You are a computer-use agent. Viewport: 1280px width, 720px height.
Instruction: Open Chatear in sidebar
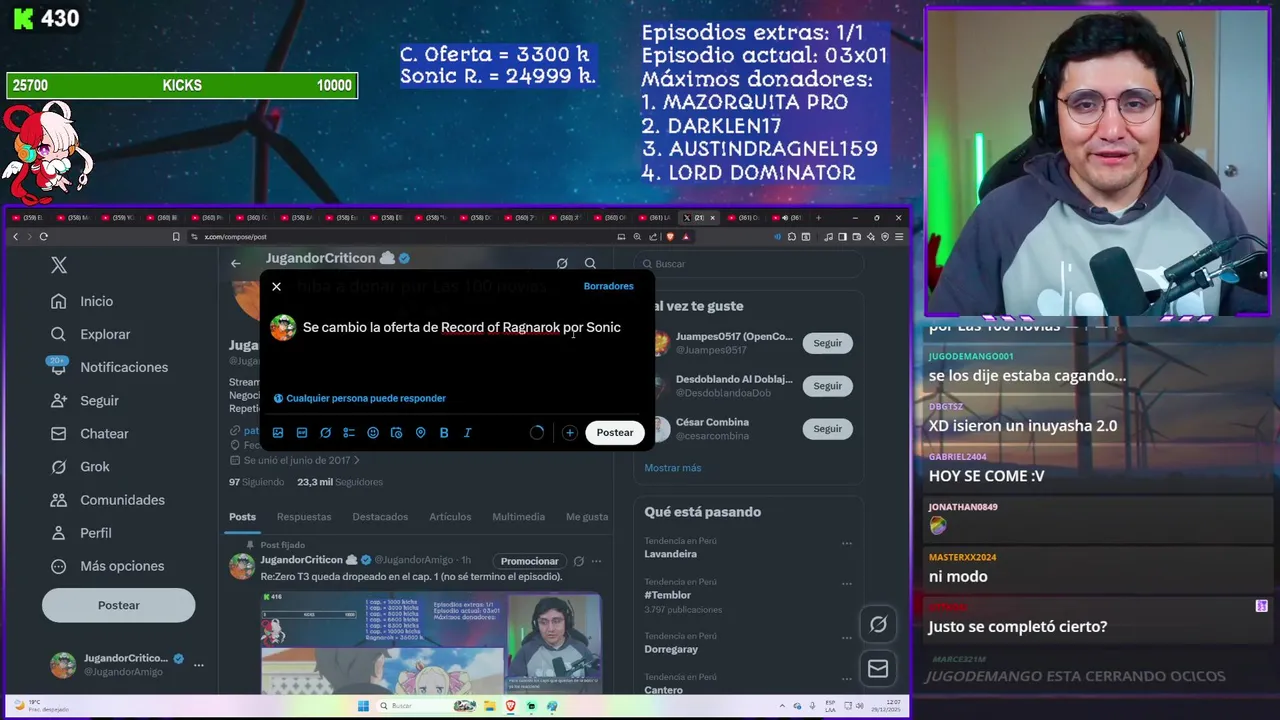coord(92,433)
